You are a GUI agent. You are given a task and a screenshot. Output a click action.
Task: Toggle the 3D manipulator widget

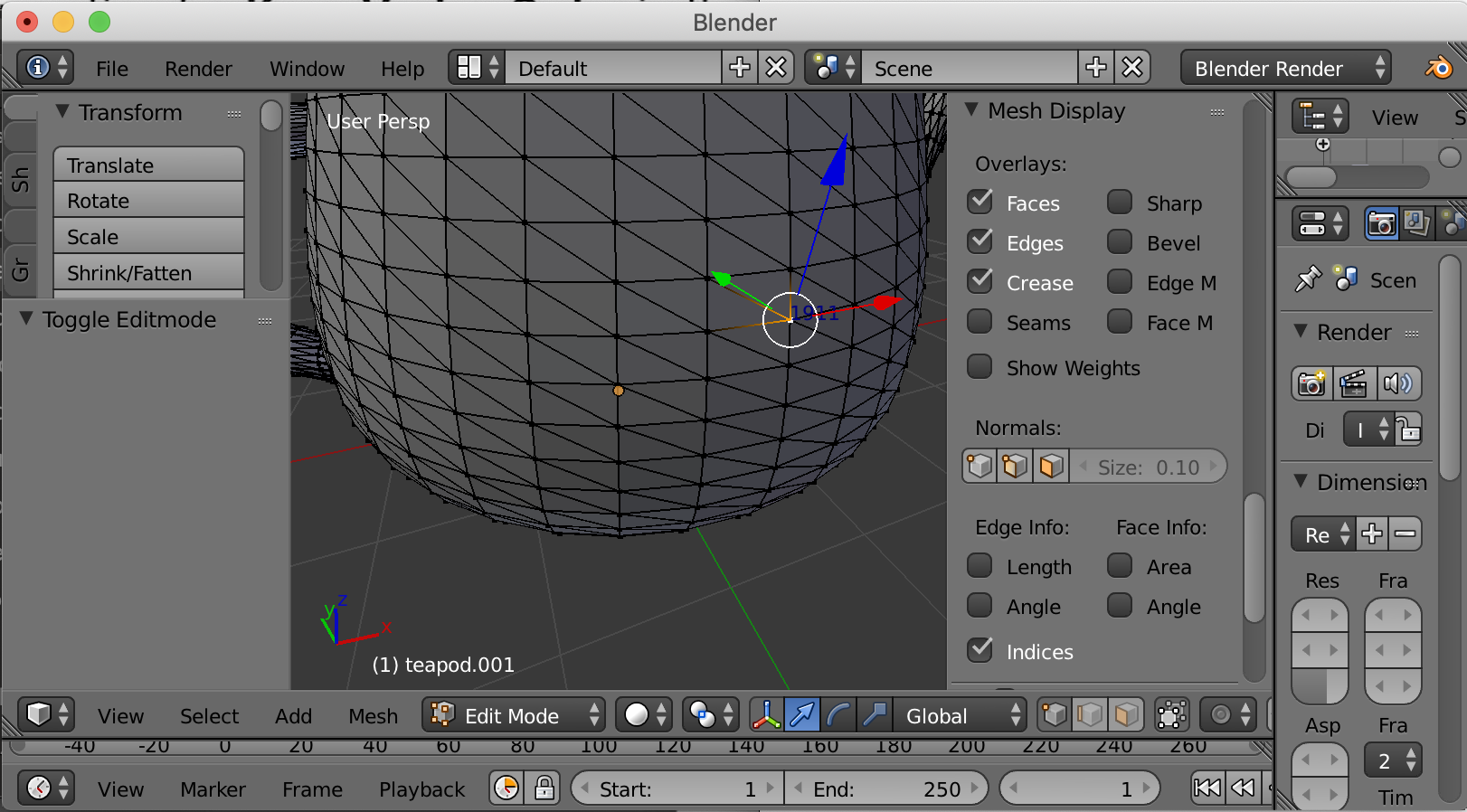pos(766,715)
